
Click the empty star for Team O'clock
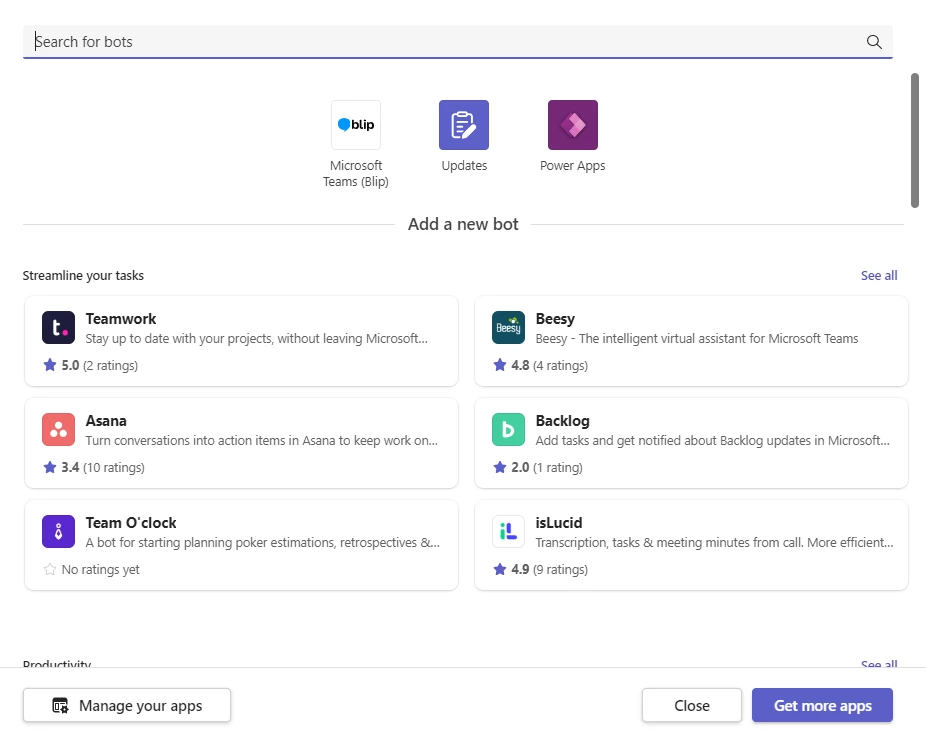tap(50, 569)
